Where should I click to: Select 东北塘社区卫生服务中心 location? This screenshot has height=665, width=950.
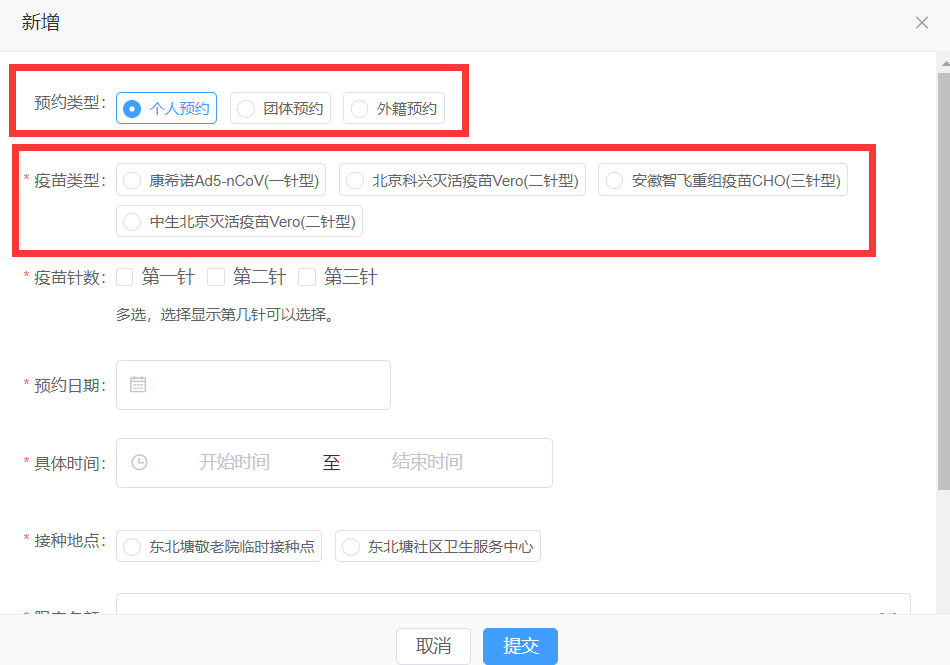point(437,546)
